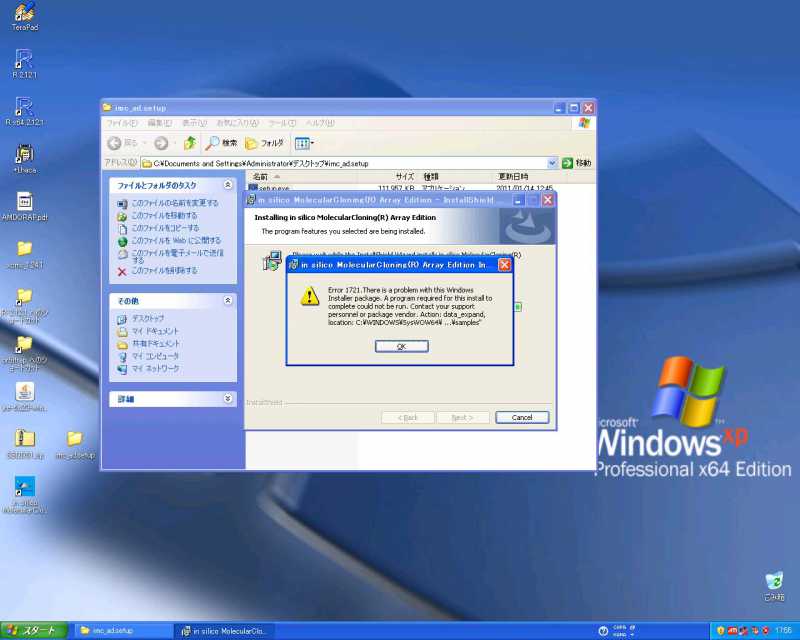
Task: Click the installer computer icon in wizard
Action: tap(272, 261)
